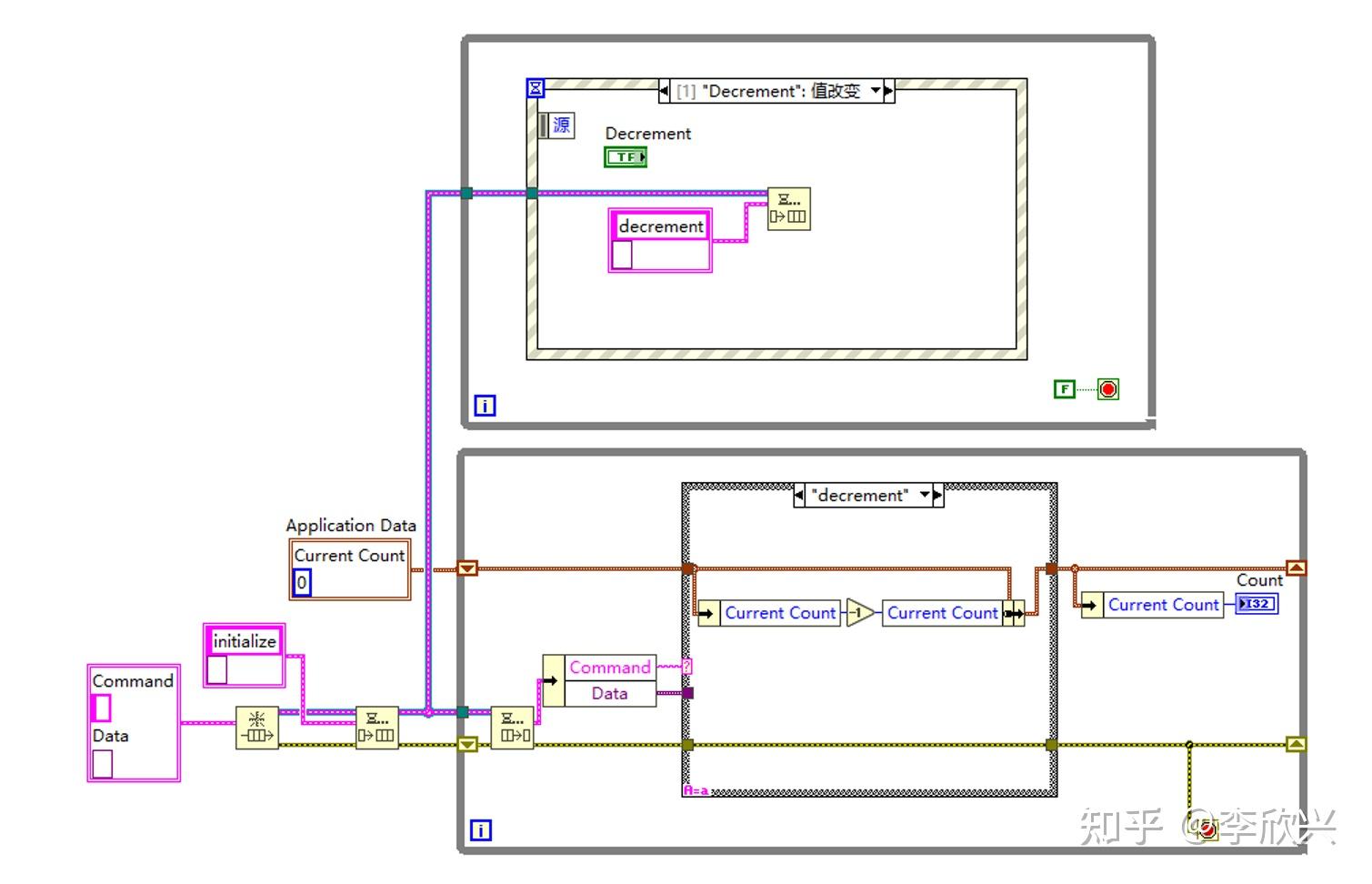Click the F false constant near stop terminal
The image size is (1372, 884).
pos(1064,388)
